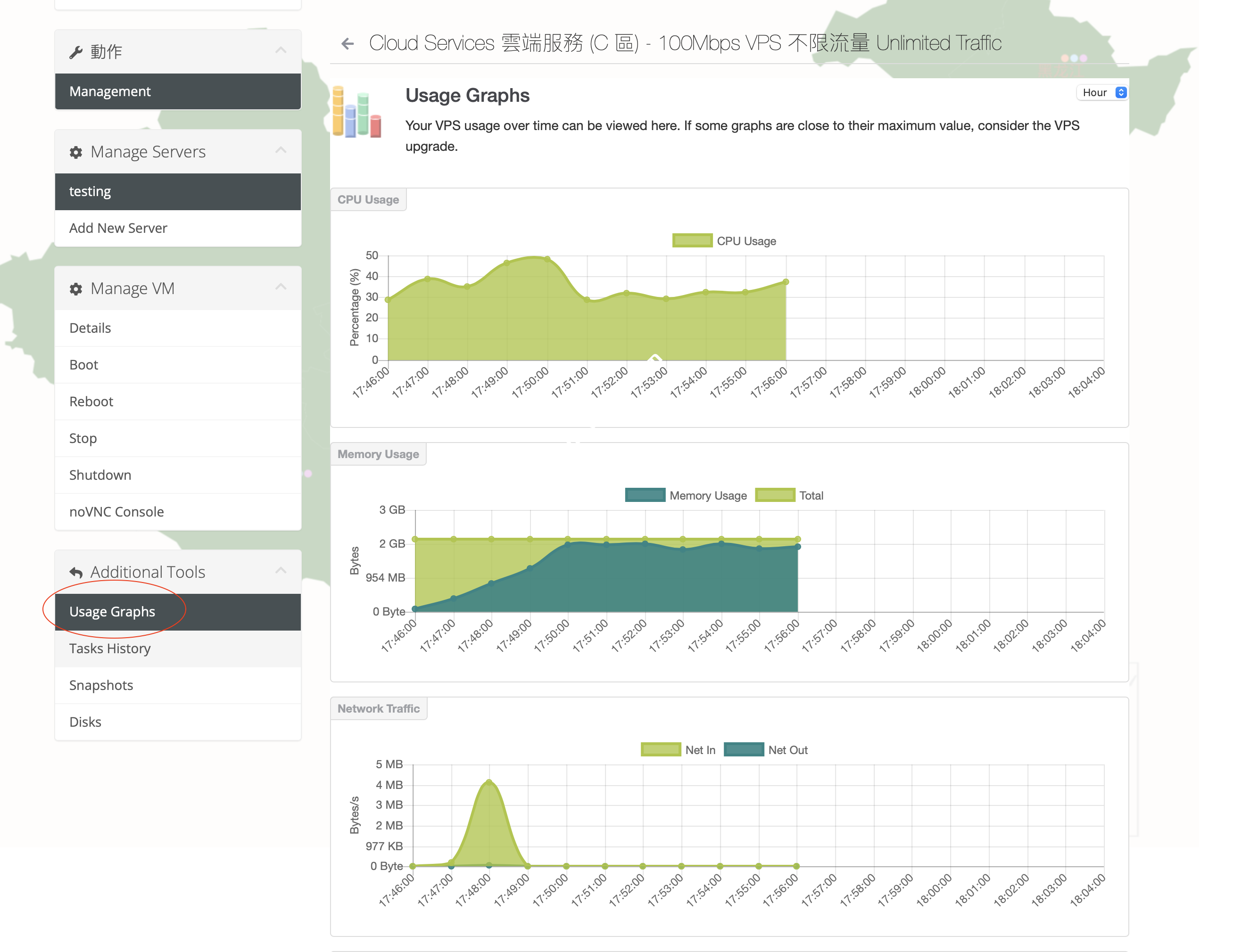Viewport: 1258px width, 952px height.
Task: Open the Tasks History menu item
Action: [x=110, y=648]
